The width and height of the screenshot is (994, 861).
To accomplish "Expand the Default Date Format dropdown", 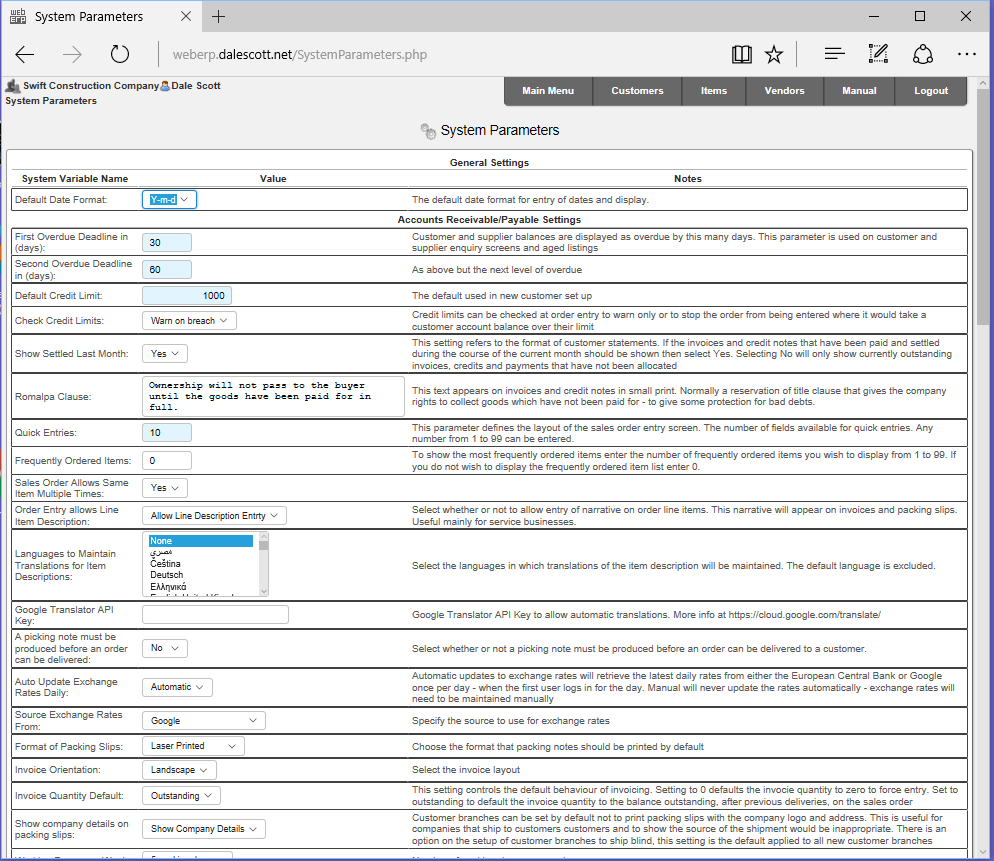I will [x=169, y=200].
